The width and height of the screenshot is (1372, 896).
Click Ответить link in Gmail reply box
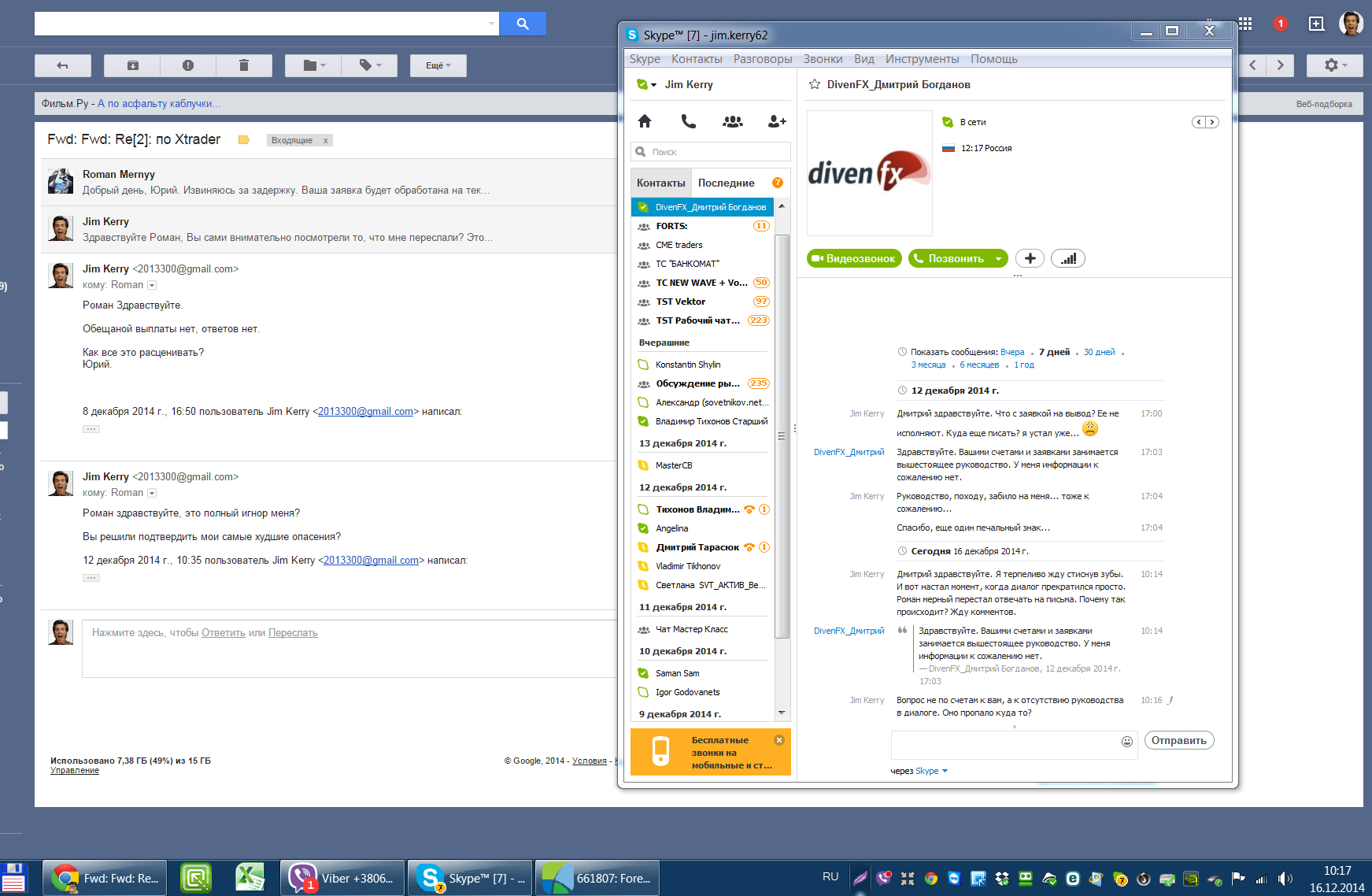coord(224,632)
